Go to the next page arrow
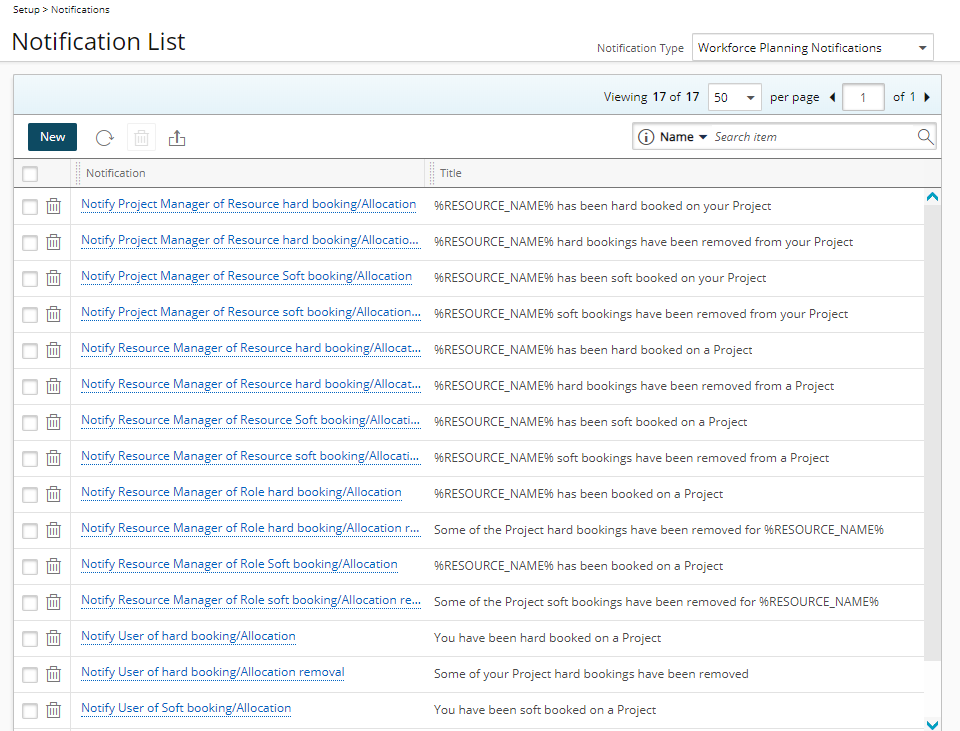The image size is (960, 731). click(x=927, y=97)
